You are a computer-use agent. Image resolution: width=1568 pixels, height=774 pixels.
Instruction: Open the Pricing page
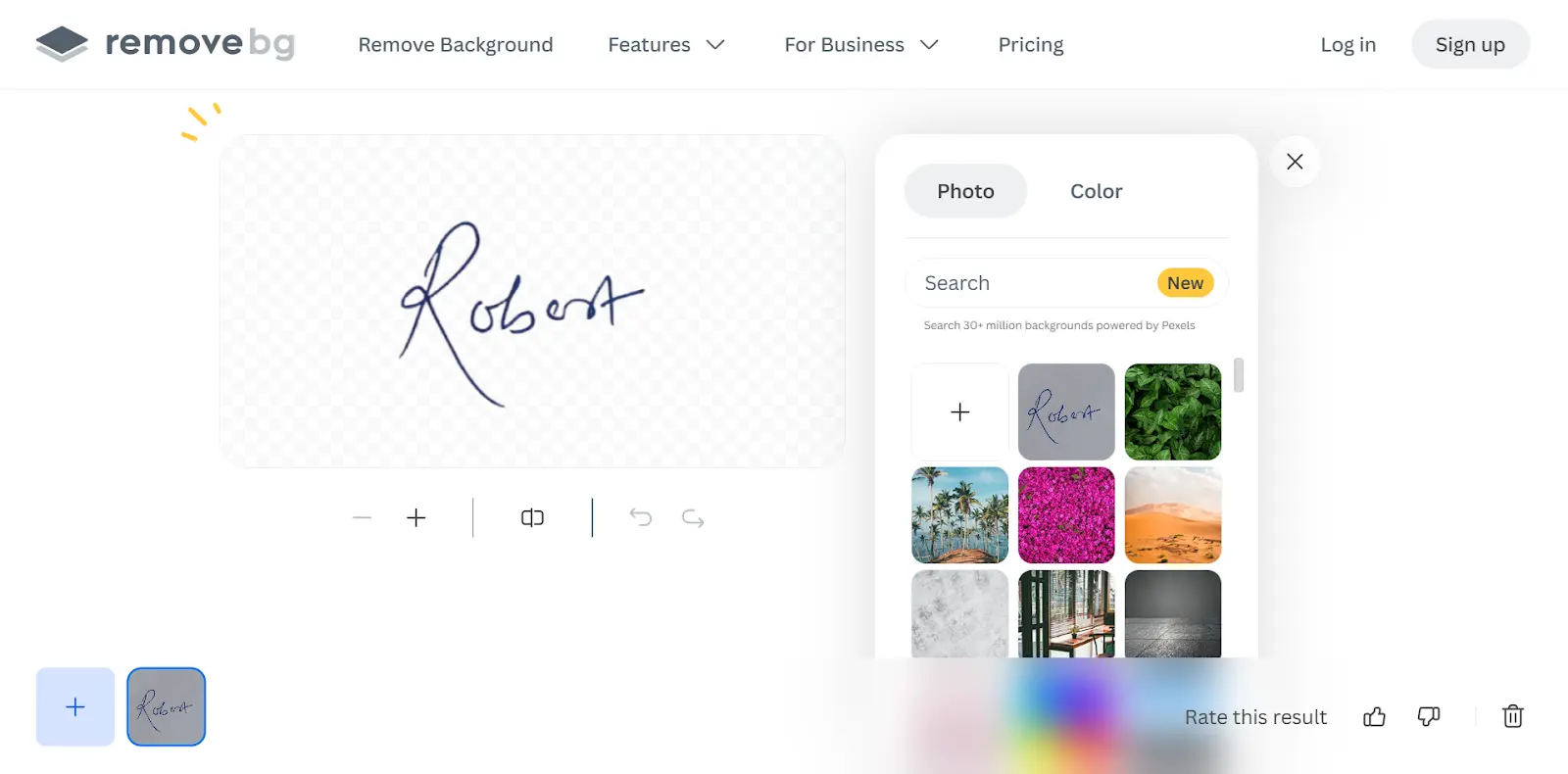pyautogui.click(x=1031, y=45)
